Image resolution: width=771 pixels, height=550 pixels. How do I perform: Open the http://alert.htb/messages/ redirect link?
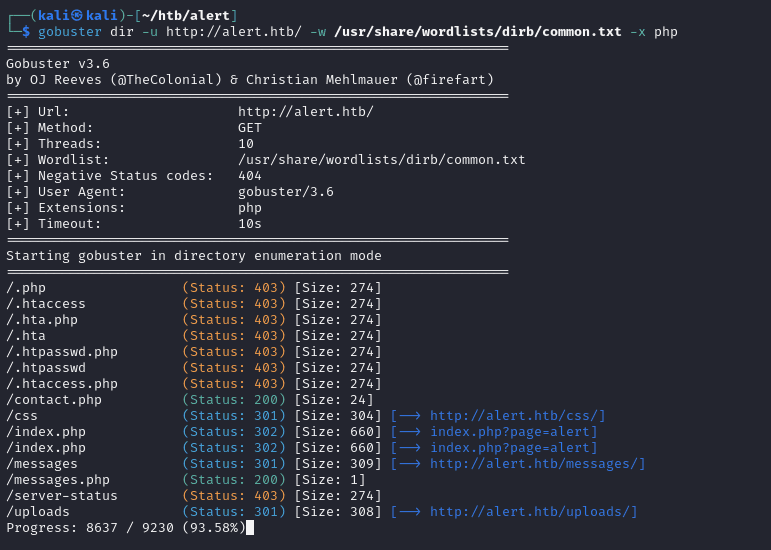[x=537, y=464]
